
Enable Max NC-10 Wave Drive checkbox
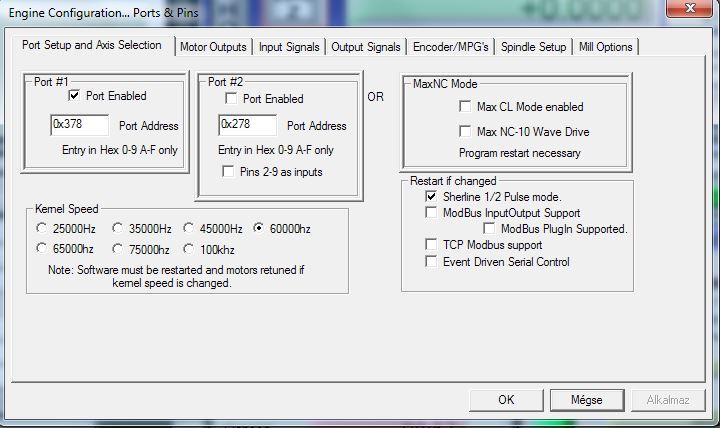coord(465,131)
